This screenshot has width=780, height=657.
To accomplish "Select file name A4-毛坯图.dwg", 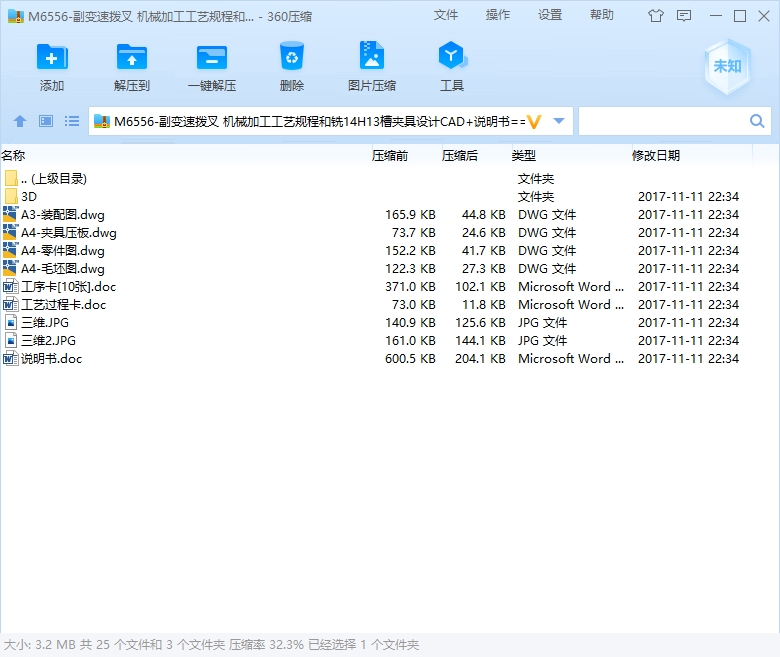I will click(x=63, y=269).
